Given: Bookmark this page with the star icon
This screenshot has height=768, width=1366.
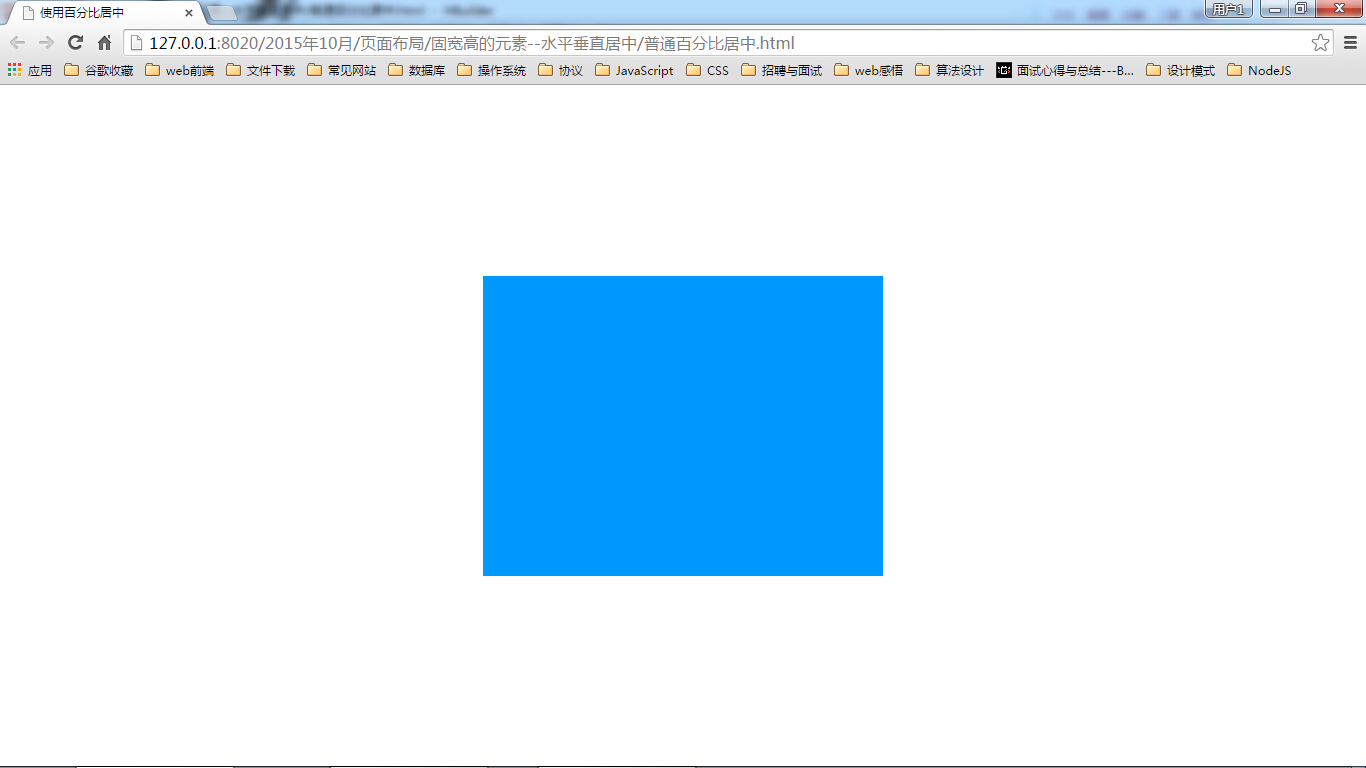Looking at the screenshot, I should point(1320,43).
